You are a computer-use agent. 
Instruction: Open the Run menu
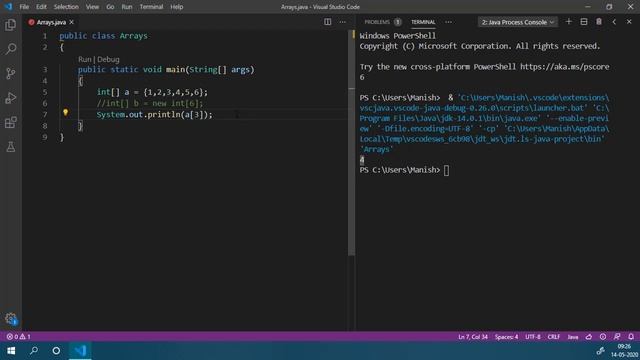tap(127, 7)
